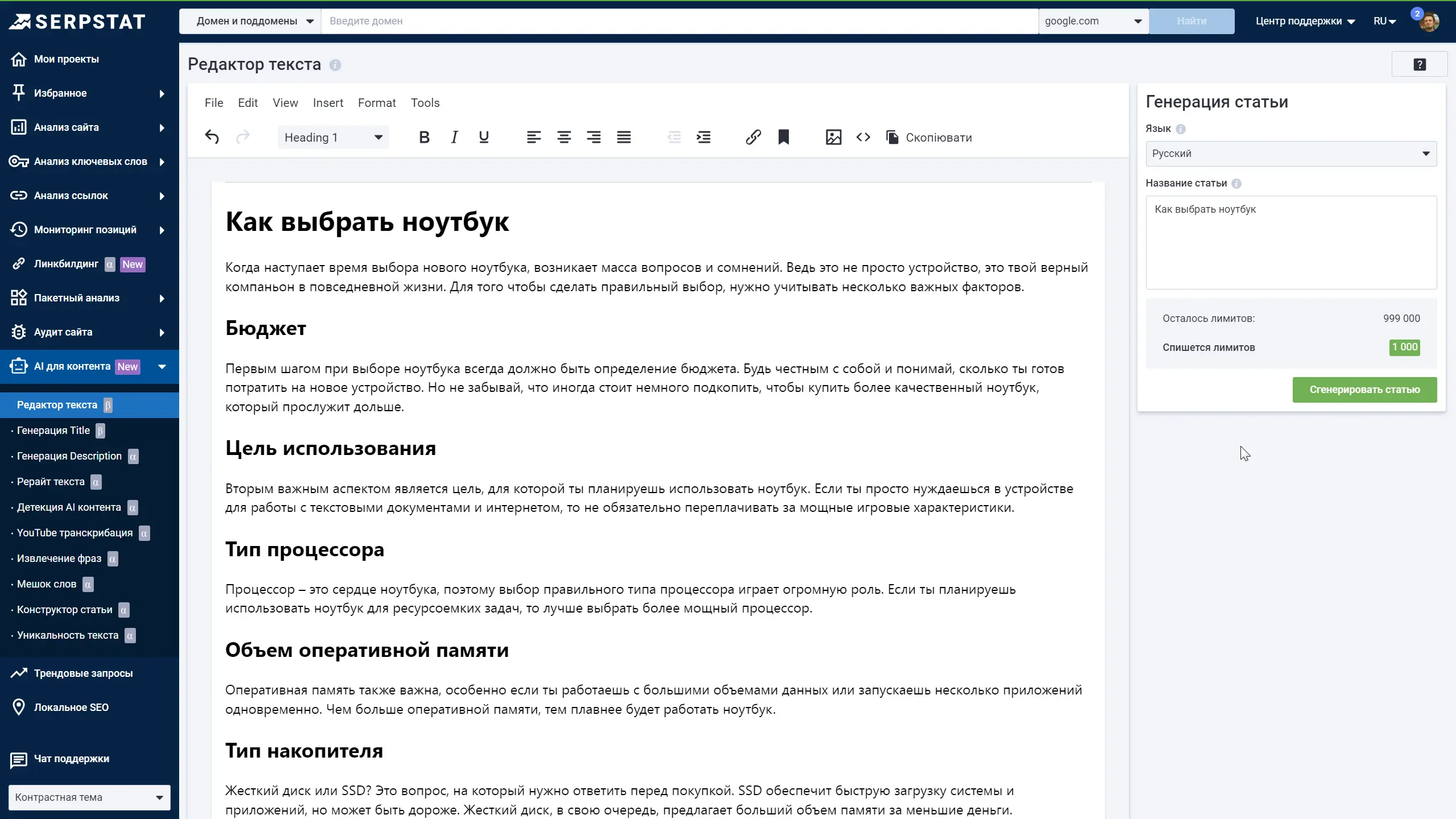Viewport: 1456px width, 819px height.
Task: Open the Insert menu
Action: (x=328, y=103)
